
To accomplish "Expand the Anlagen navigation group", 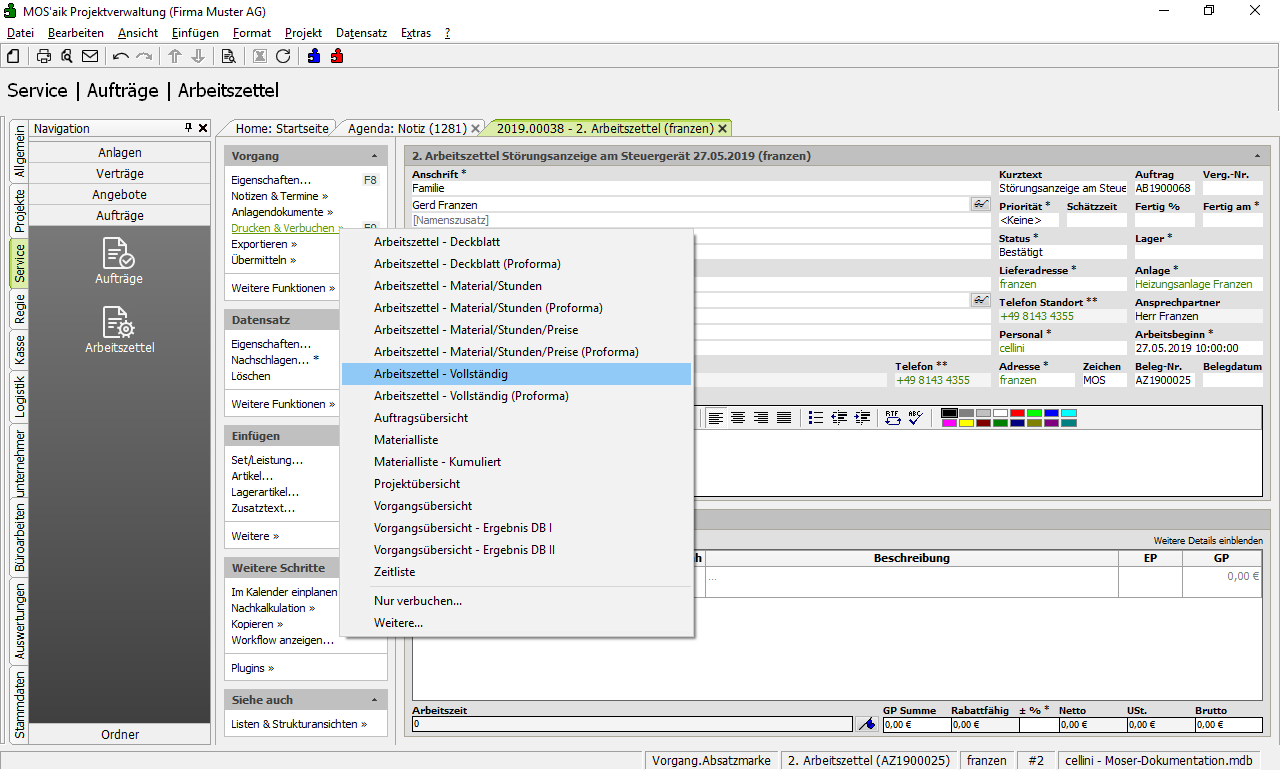I will pyautogui.click(x=120, y=152).
